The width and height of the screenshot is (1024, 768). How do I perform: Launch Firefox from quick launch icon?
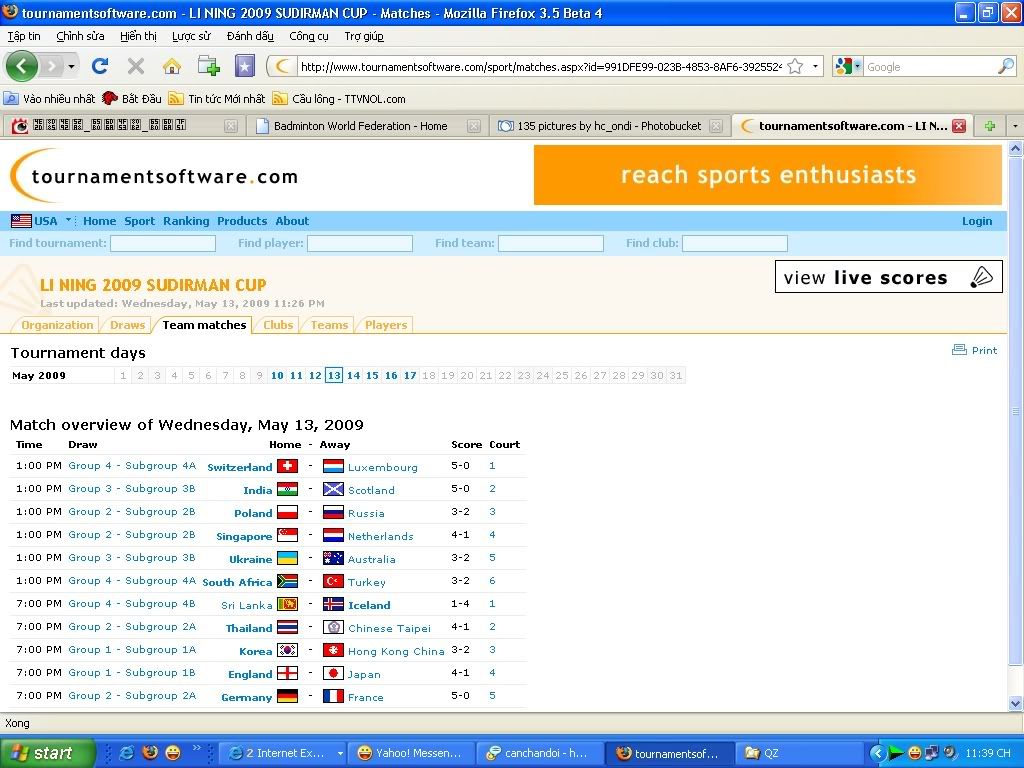(x=150, y=753)
